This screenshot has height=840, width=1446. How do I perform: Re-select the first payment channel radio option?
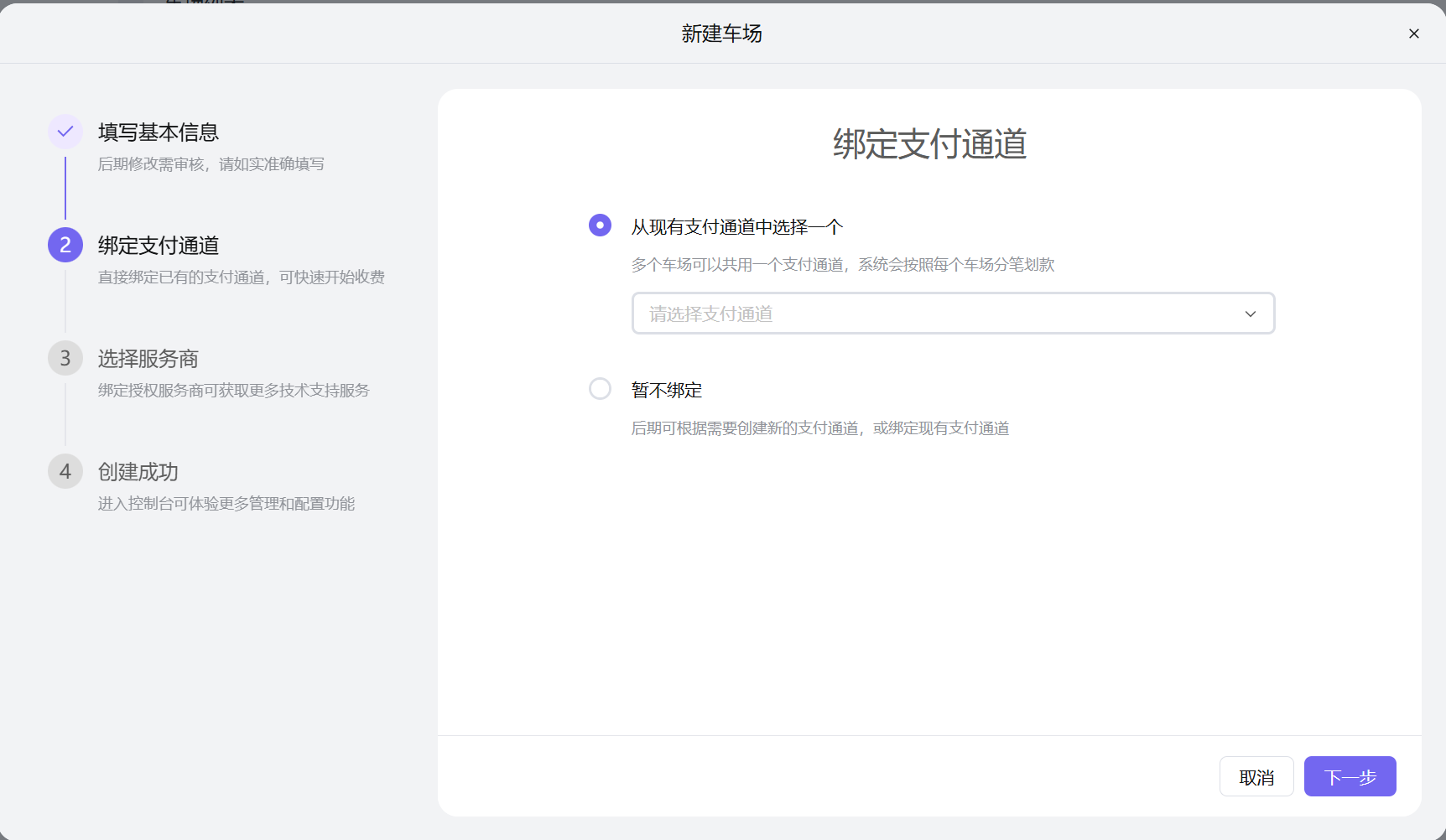[600, 225]
